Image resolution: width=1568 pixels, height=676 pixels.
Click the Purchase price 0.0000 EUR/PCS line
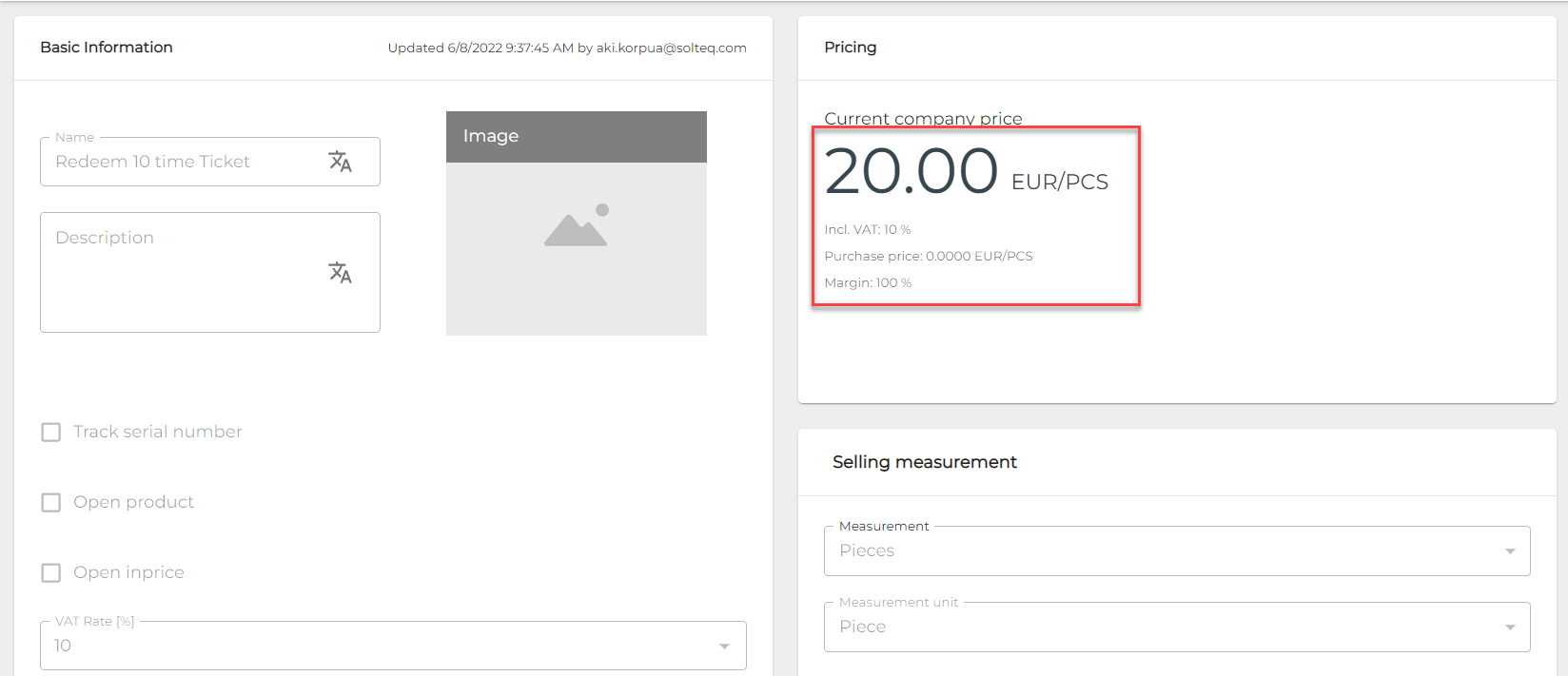tap(928, 257)
